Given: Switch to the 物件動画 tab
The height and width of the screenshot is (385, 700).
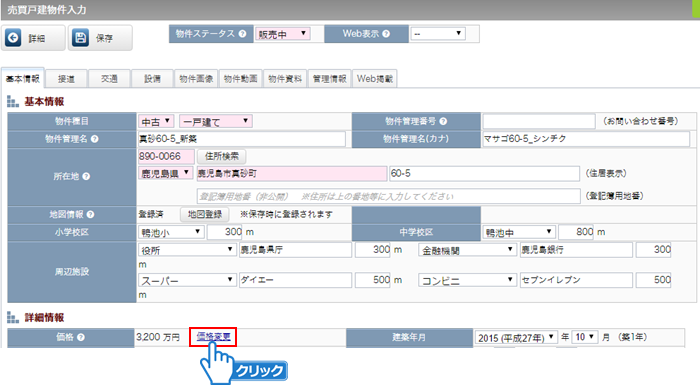Looking at the screenshot, I should [x=241, y=79].
